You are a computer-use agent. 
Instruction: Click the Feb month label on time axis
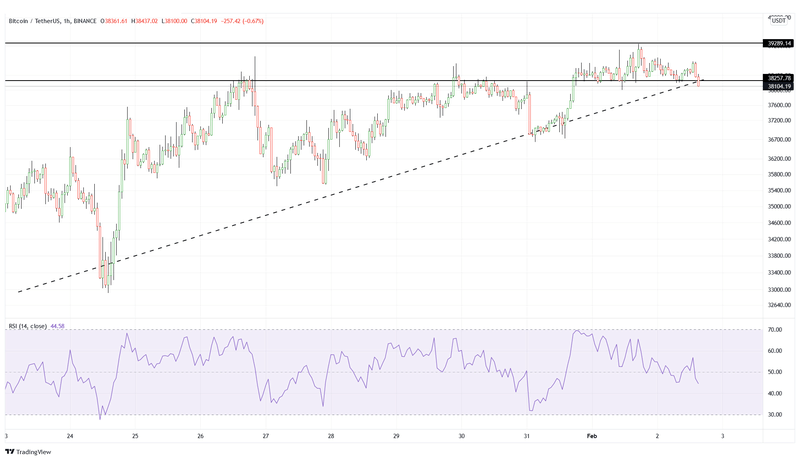pos(592,436)
